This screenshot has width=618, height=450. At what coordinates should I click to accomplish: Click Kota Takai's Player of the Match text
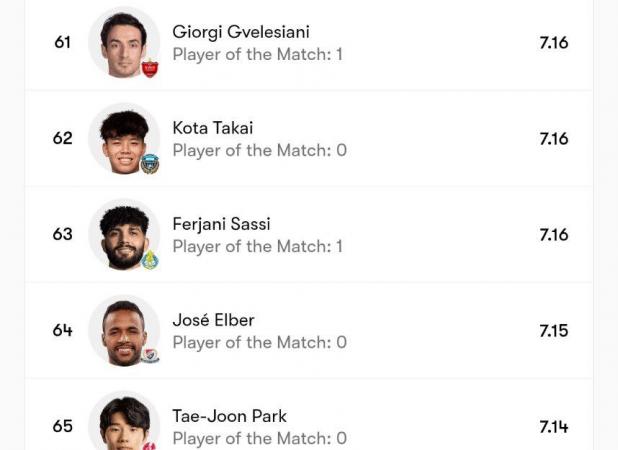[260, 151]
